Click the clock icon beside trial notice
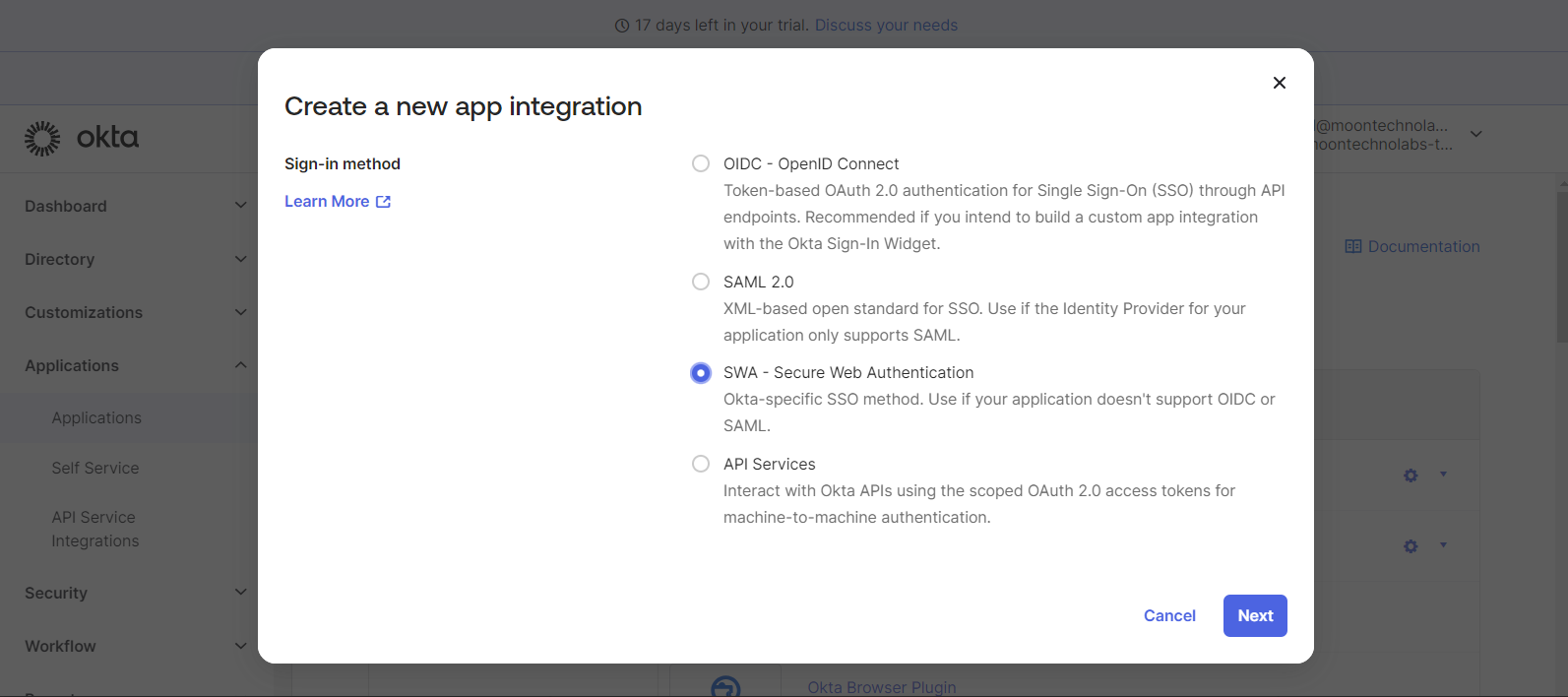The image size is (1568, 697). pos(622,26)
